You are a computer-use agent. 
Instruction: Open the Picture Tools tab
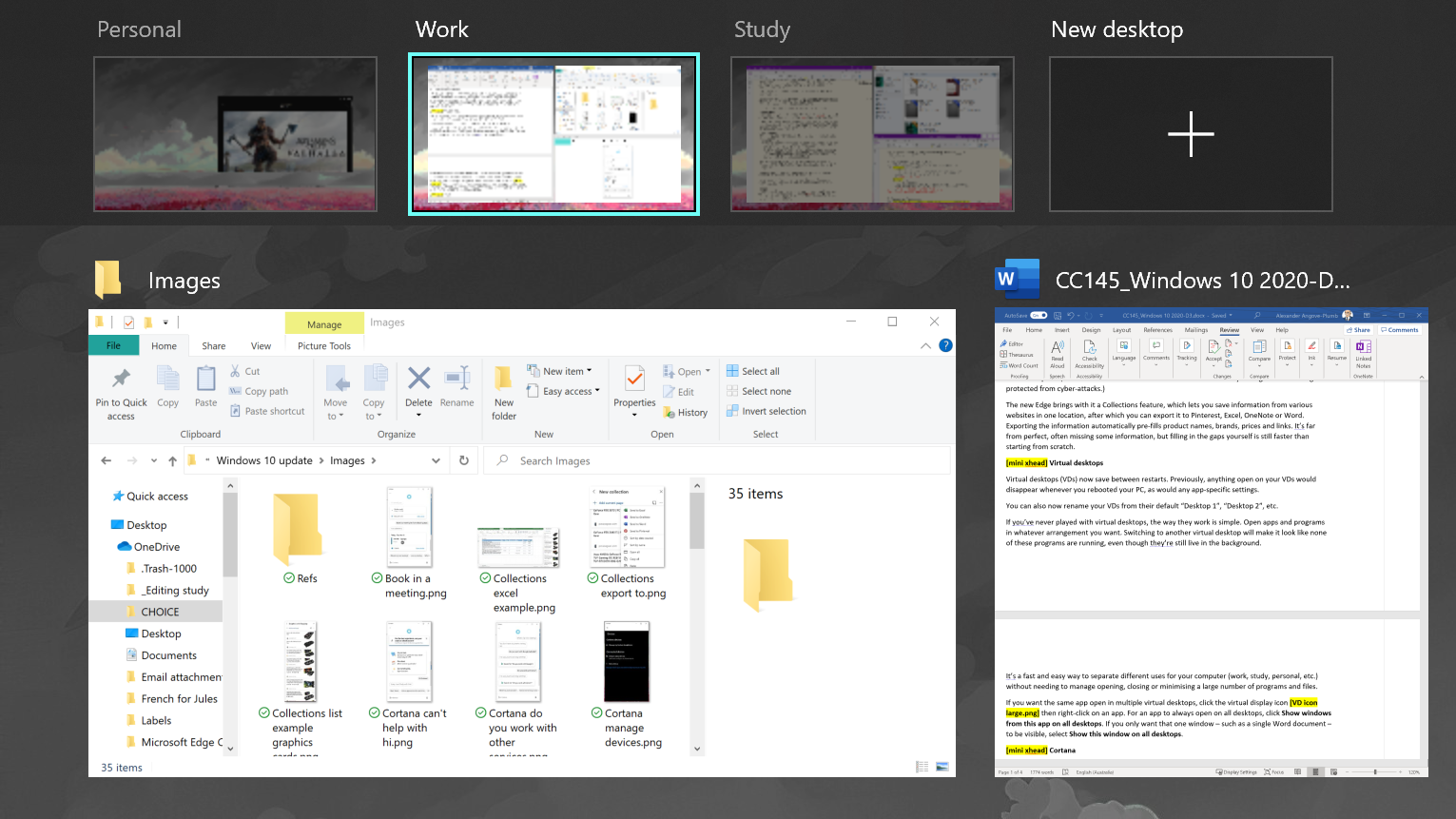point(324,346)
